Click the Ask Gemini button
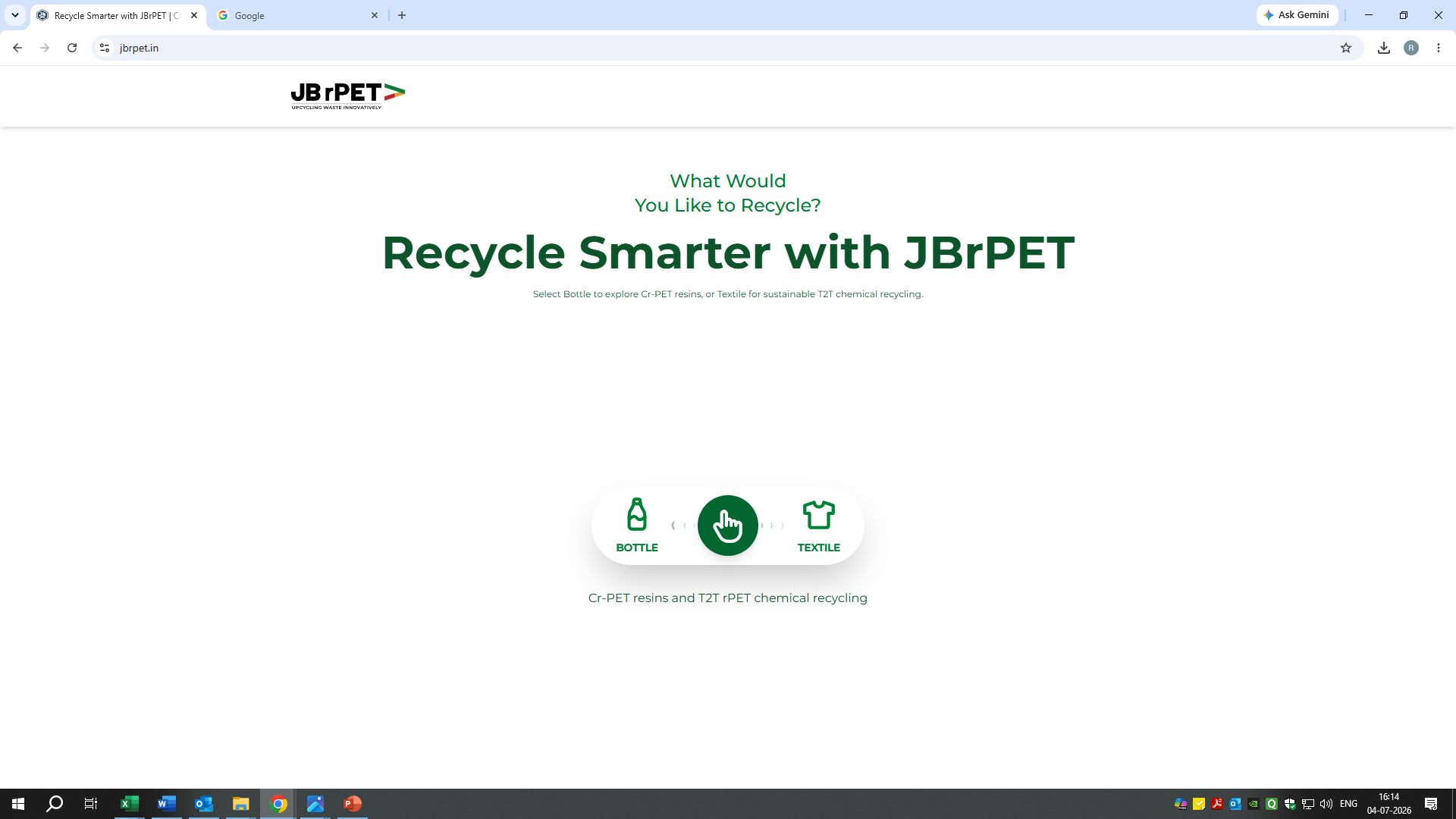 [x=1297, y=15]
